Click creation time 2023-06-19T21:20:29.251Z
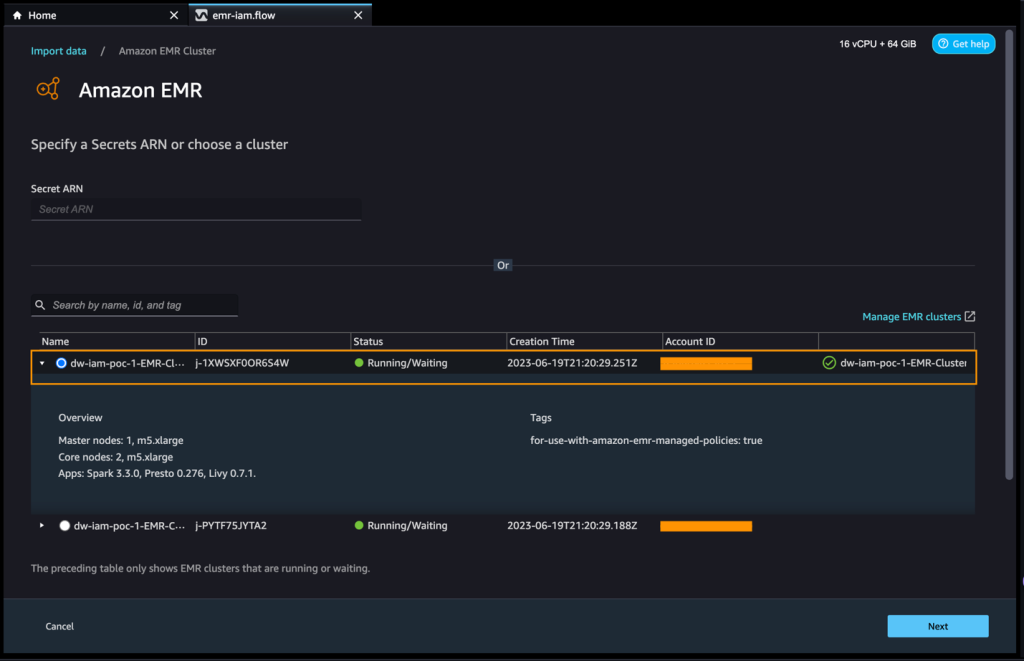This screenshot has width=1024, height=661. click(572, 363)
